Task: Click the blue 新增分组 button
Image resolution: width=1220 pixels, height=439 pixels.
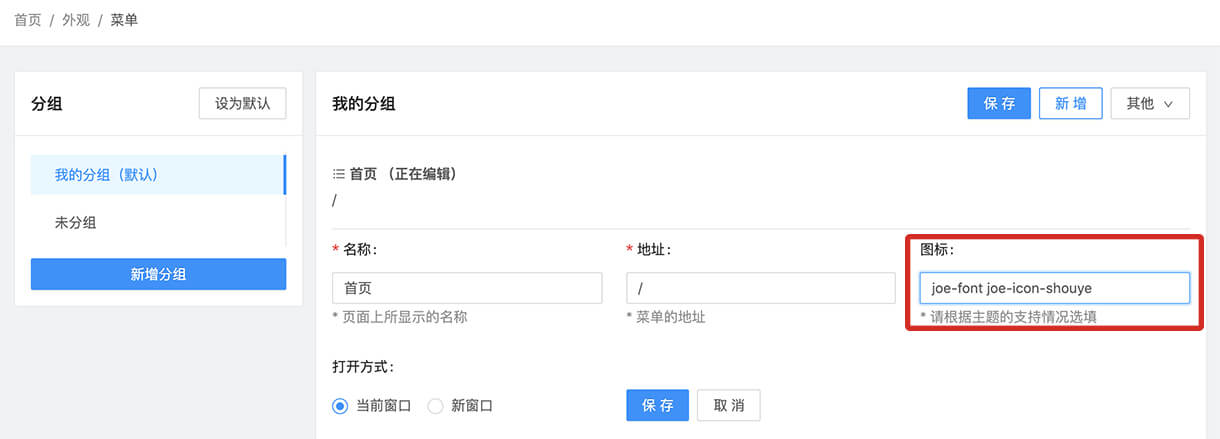Action: coord(158,274)
